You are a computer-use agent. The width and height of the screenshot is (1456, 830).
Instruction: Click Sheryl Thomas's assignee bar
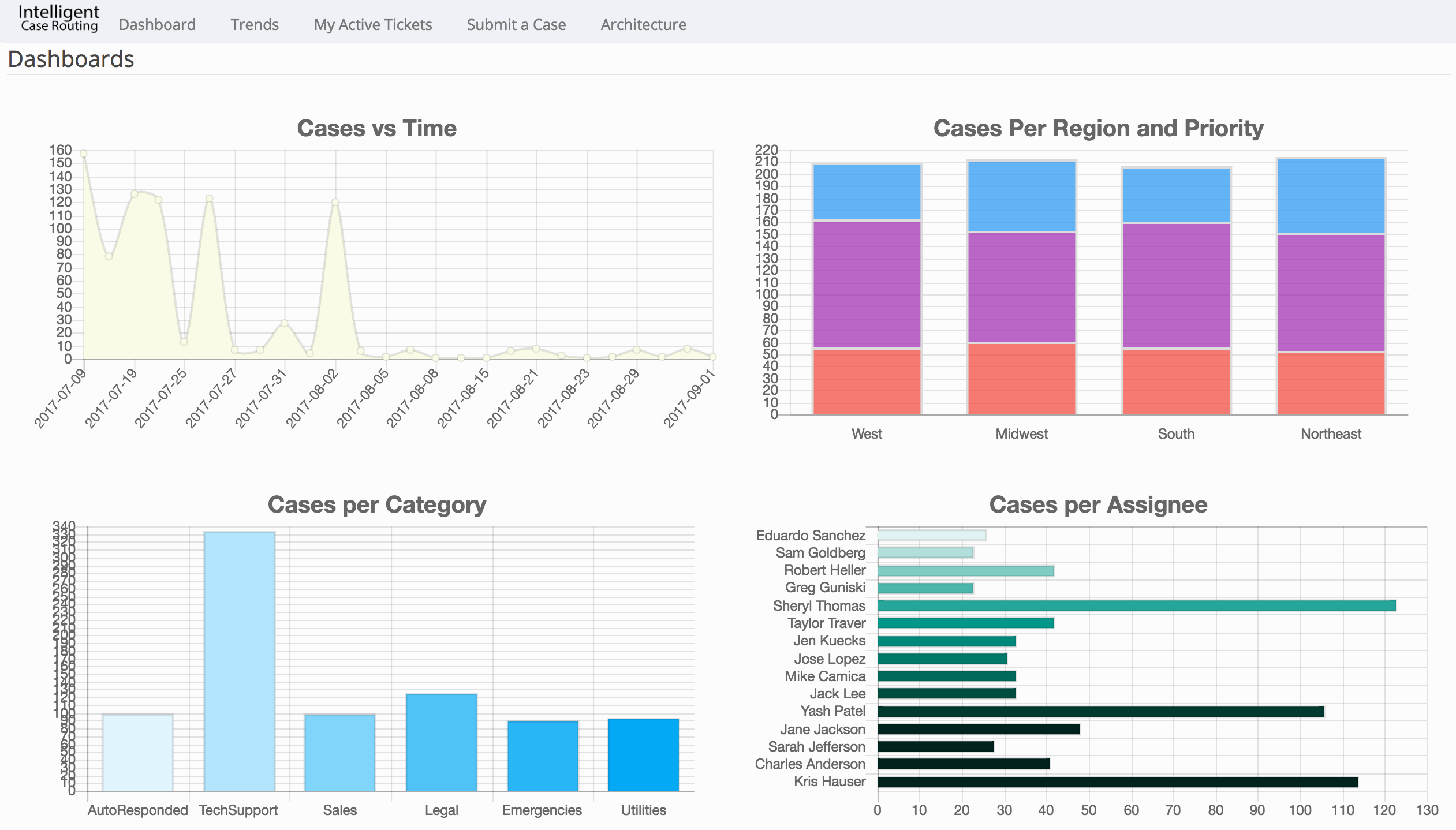pos(1137,605)
